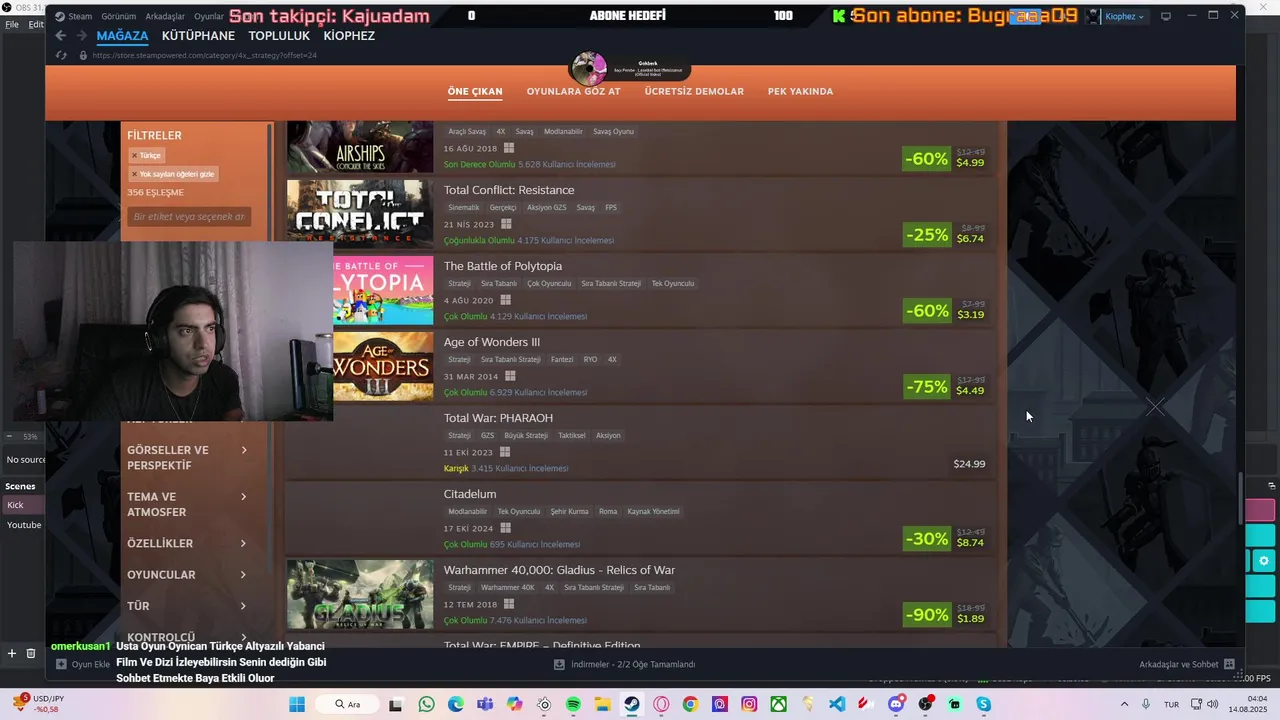Viewport: 1280px width, 720px height.
Task: Expand the ÖZELLİKLER filter section
Action: [187, 543]
